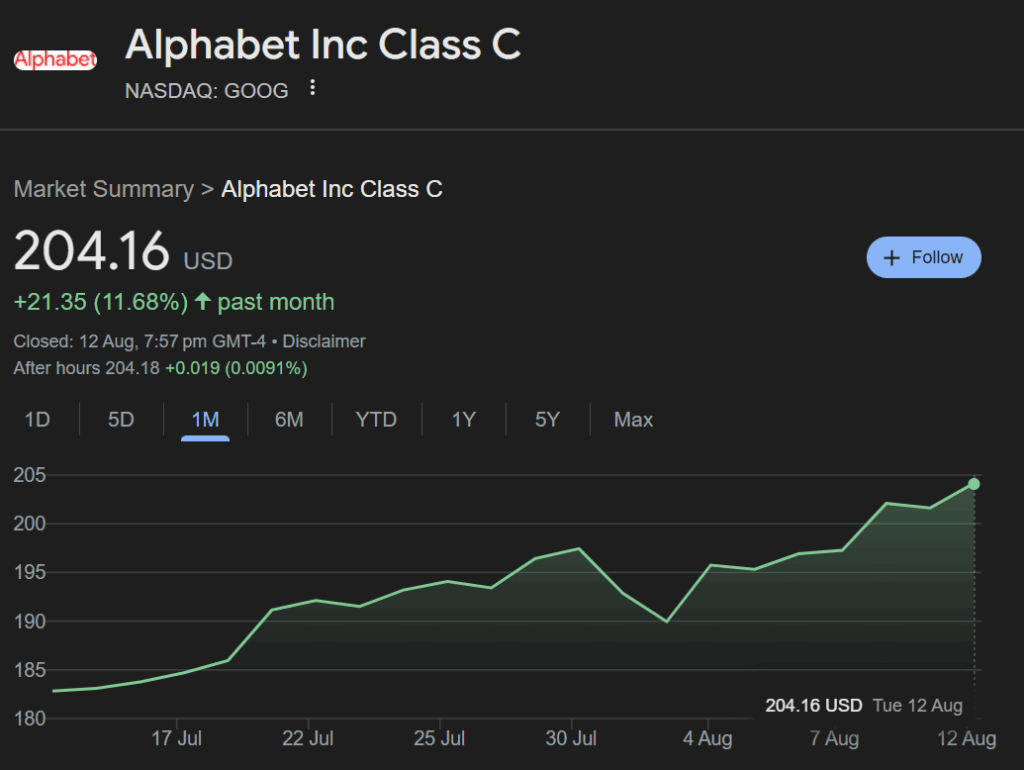Click the plus icon inside the Follow button
Screen dimensions: 1024x770
[893, 257]
